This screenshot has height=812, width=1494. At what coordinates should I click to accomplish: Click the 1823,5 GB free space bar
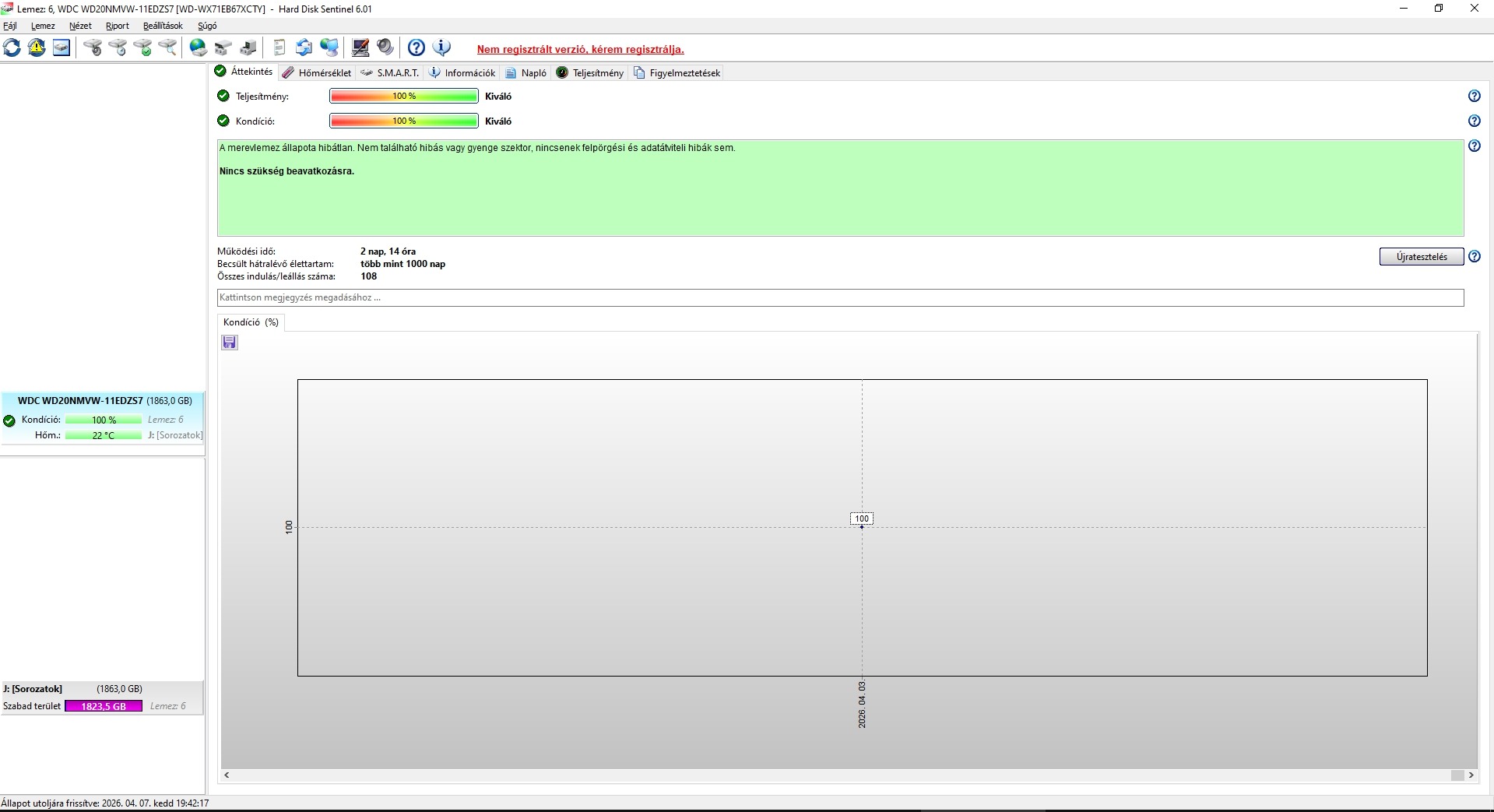coord(104,706)
